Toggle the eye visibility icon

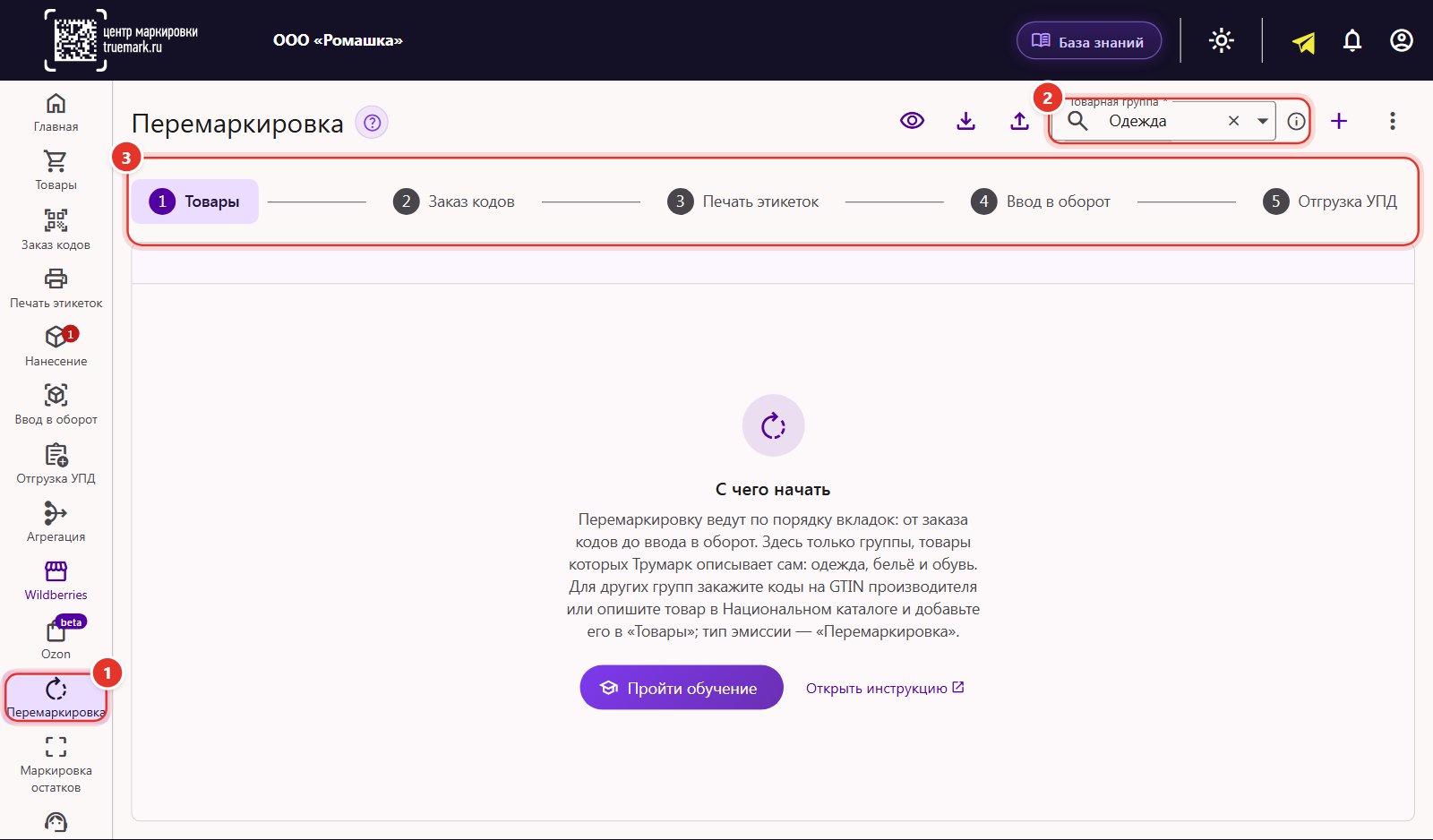tap(912, 121)
